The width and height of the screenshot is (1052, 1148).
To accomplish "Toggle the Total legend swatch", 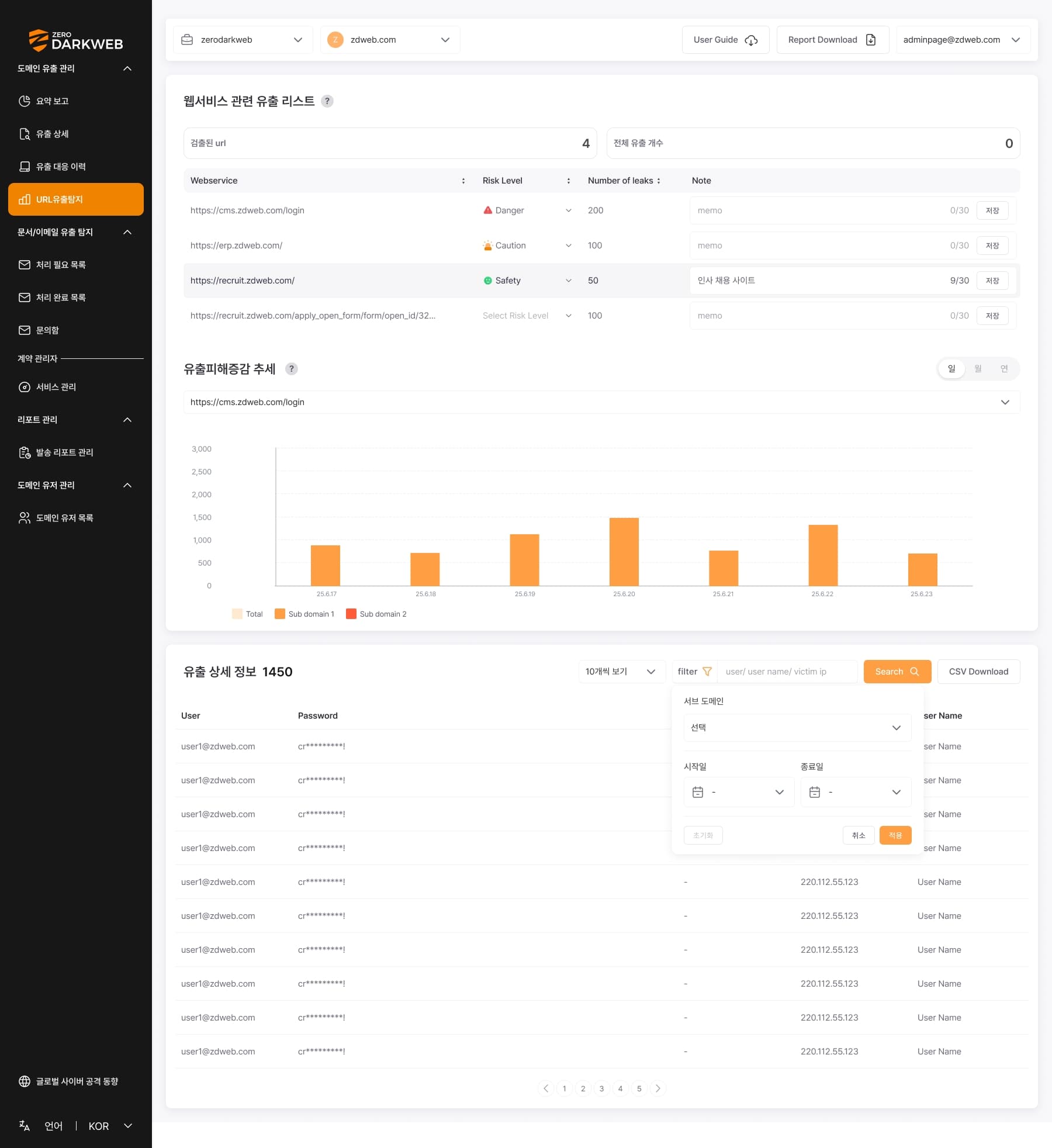I will 237,614.
